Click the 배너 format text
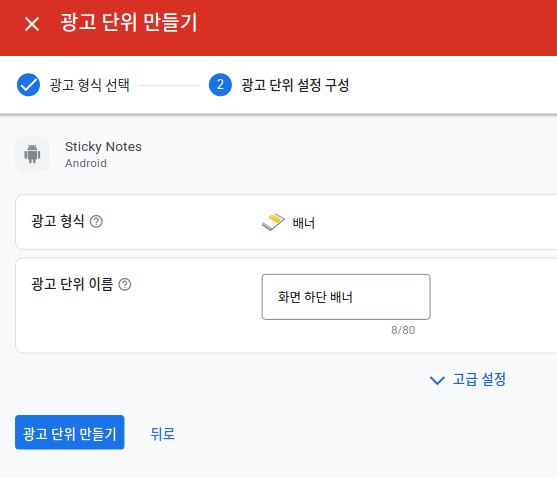The height and width of the screenshot is (478, 557). [x=304, y=223]
